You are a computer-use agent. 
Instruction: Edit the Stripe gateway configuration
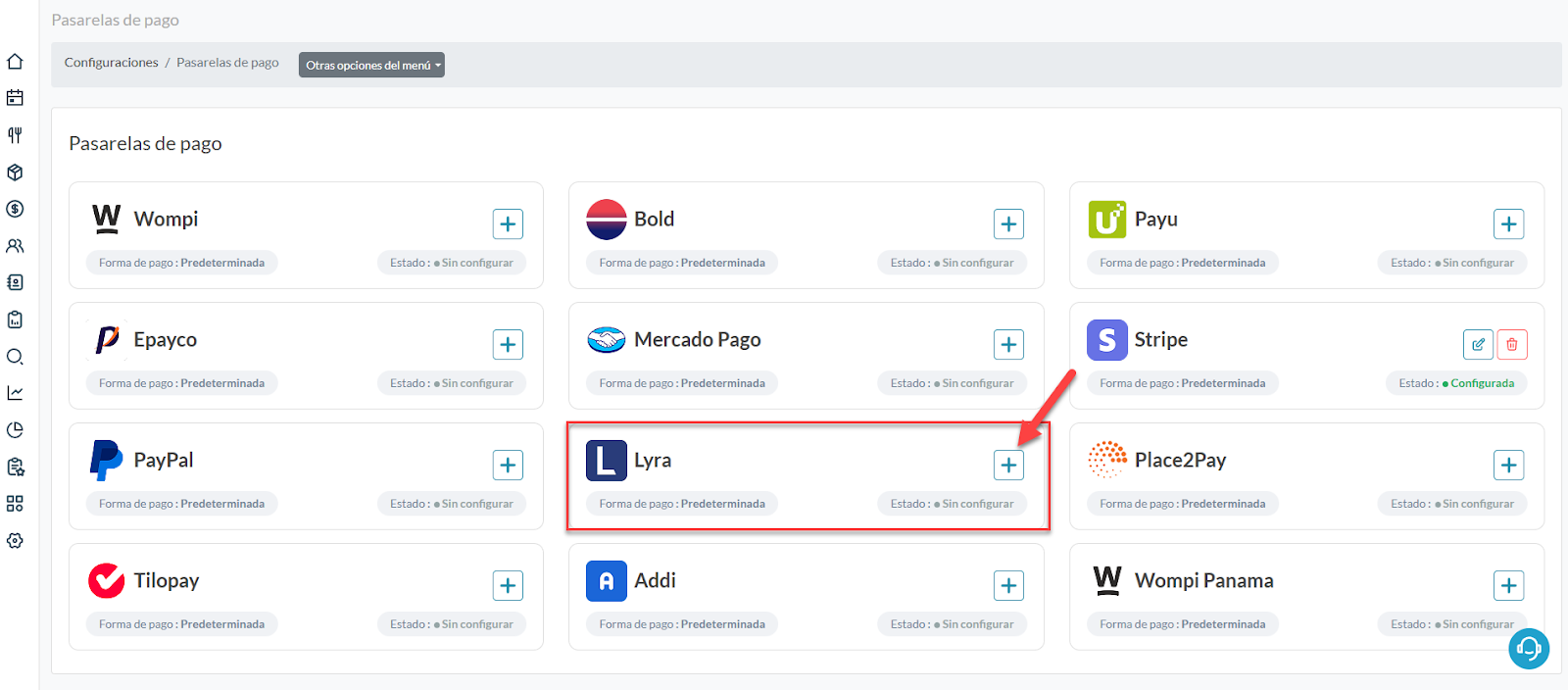(1478, 344)
